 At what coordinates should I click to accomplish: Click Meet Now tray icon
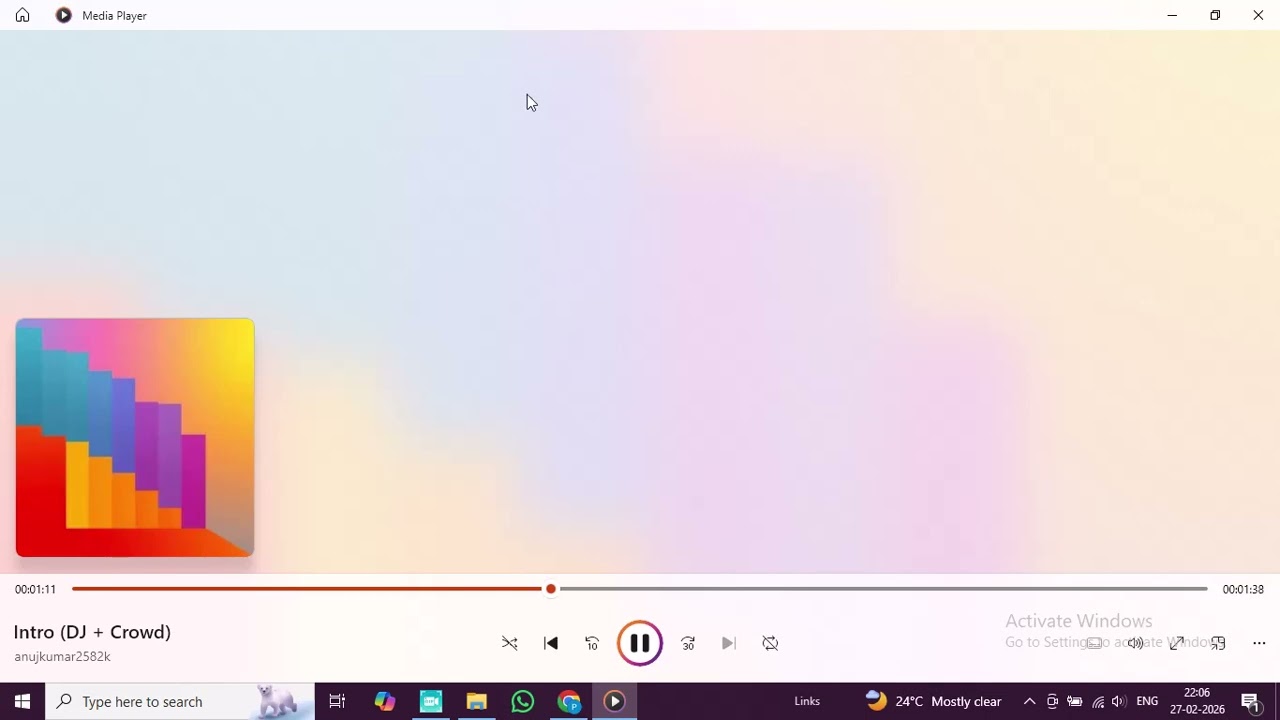point(1052,701)
